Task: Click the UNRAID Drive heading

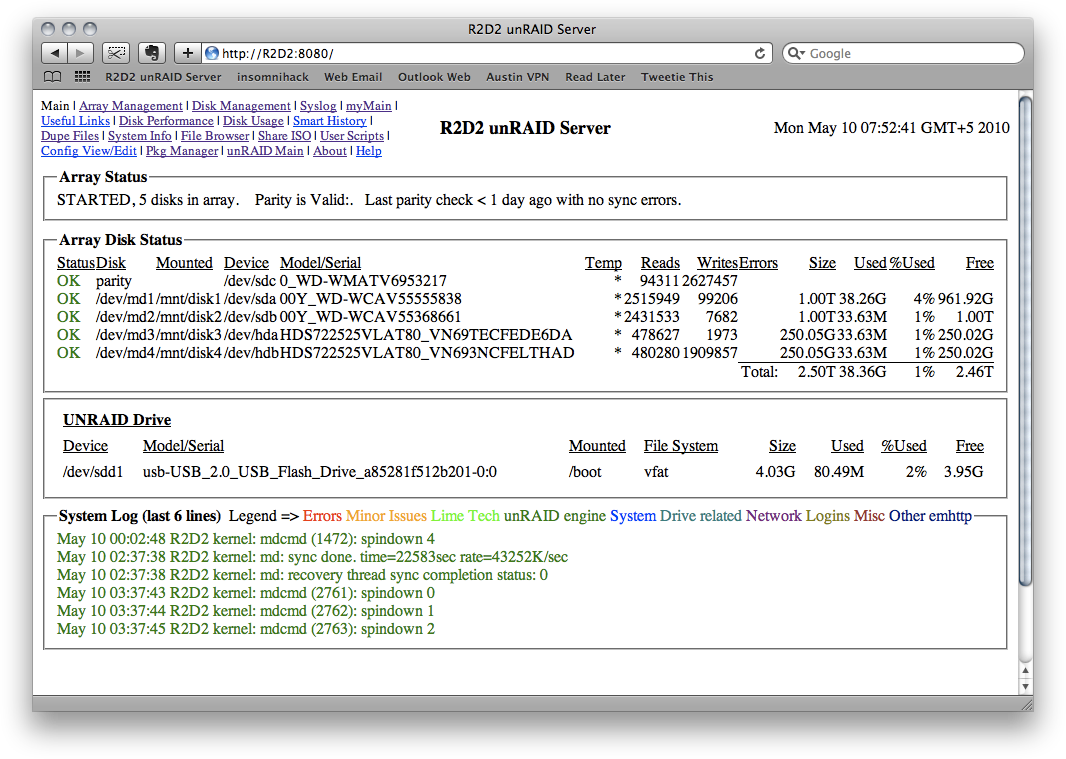Action: [117, 420]
